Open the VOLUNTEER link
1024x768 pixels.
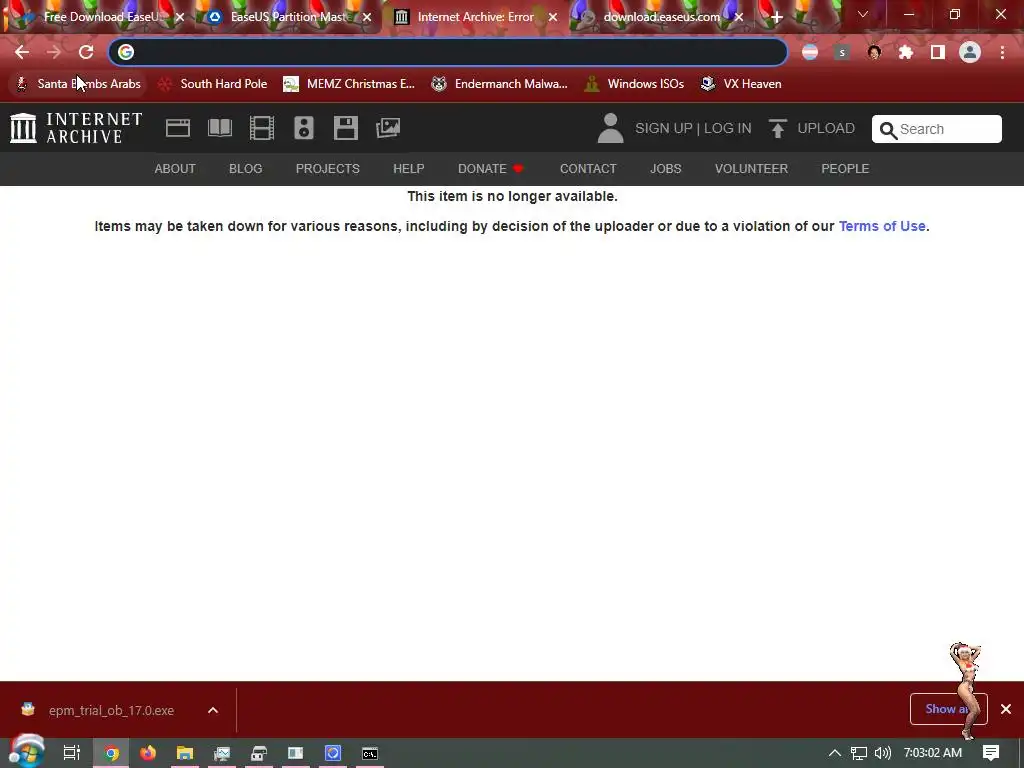click(x=751, y=168)
